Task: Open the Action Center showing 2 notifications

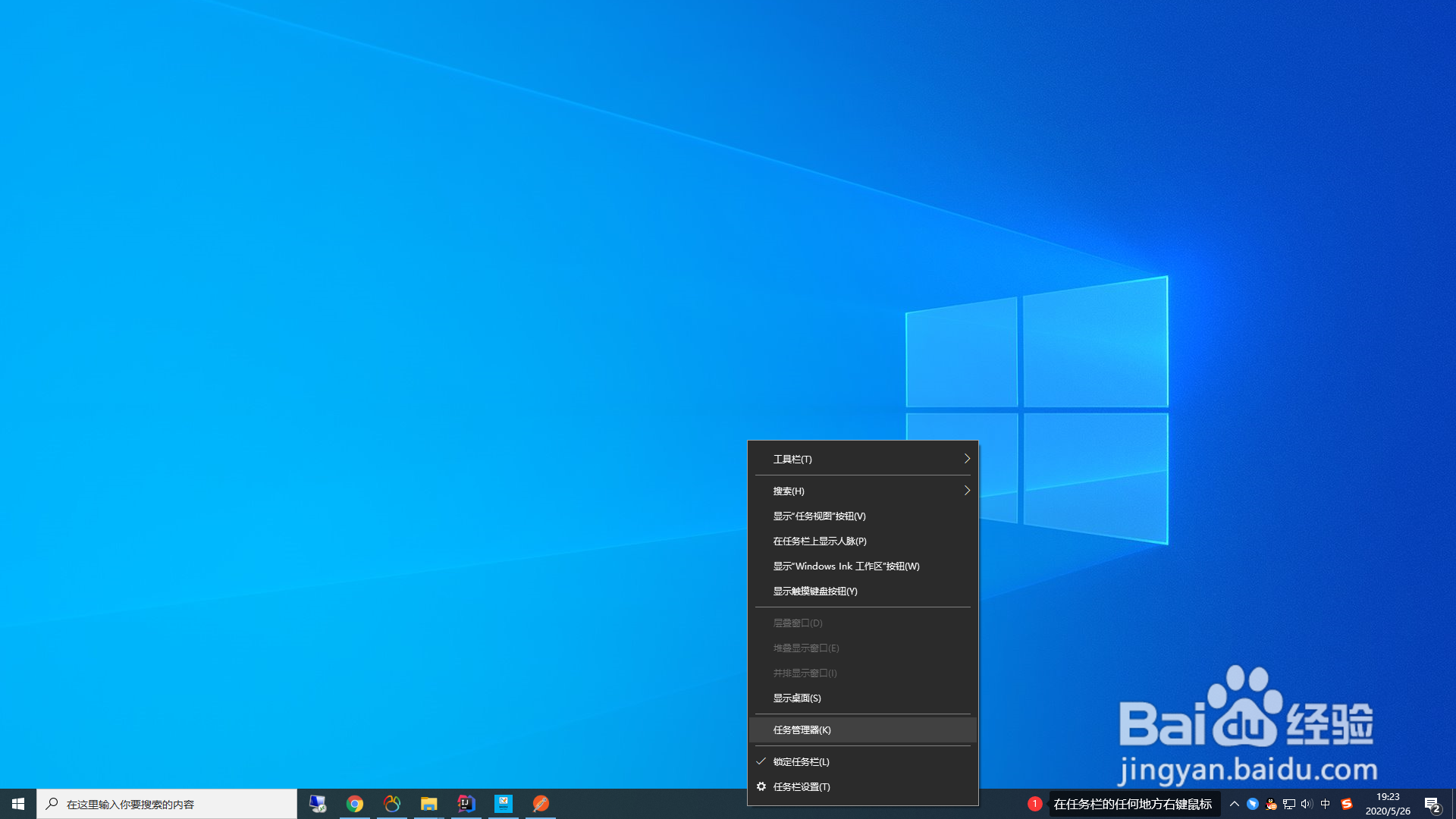Action: (1432, 804)
